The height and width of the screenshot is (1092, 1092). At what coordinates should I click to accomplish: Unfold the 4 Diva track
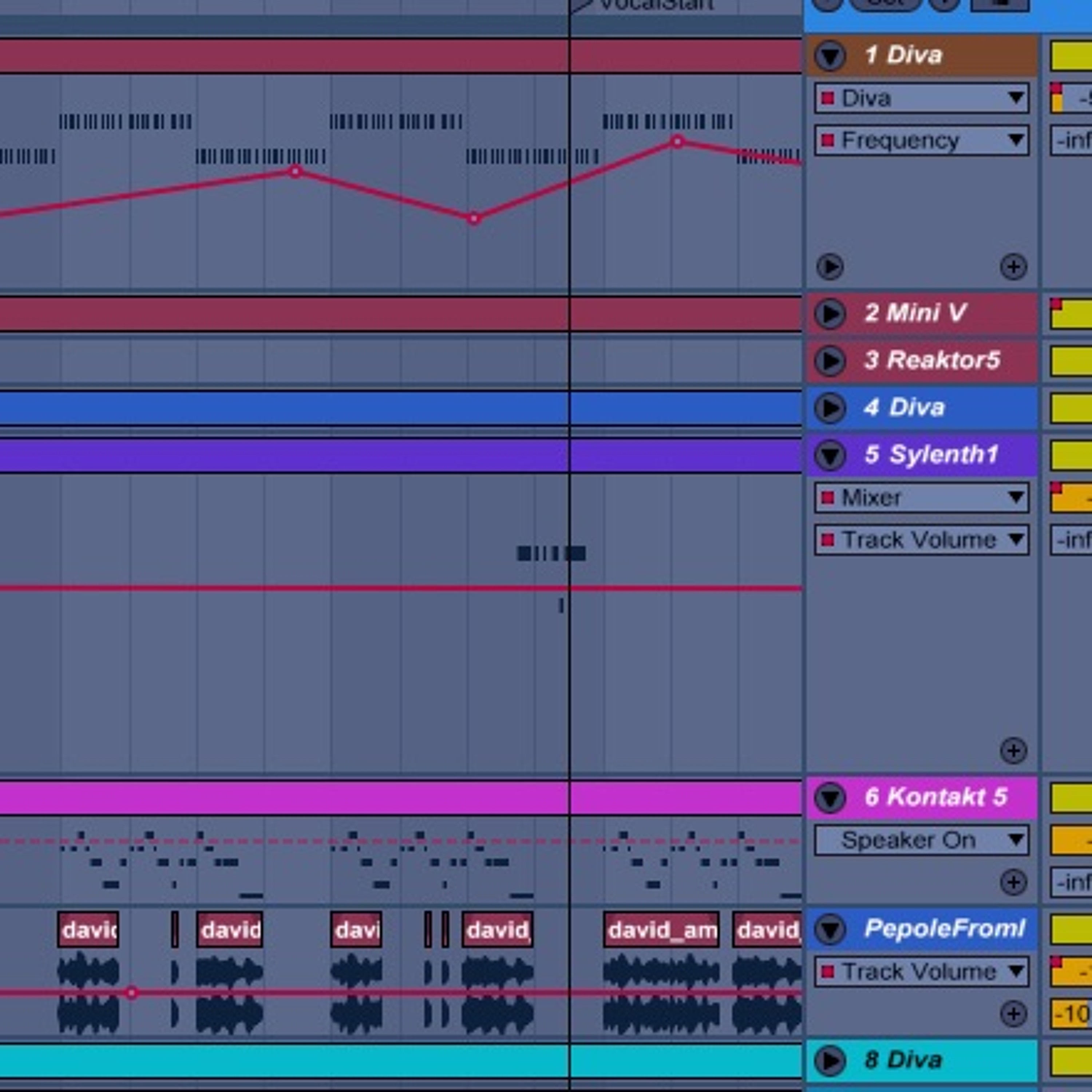point(830,408)
